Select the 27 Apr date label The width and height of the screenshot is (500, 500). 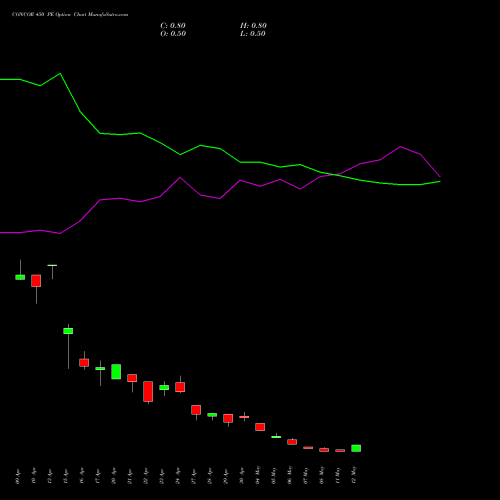pyautogui.click(x=194, y=476)
